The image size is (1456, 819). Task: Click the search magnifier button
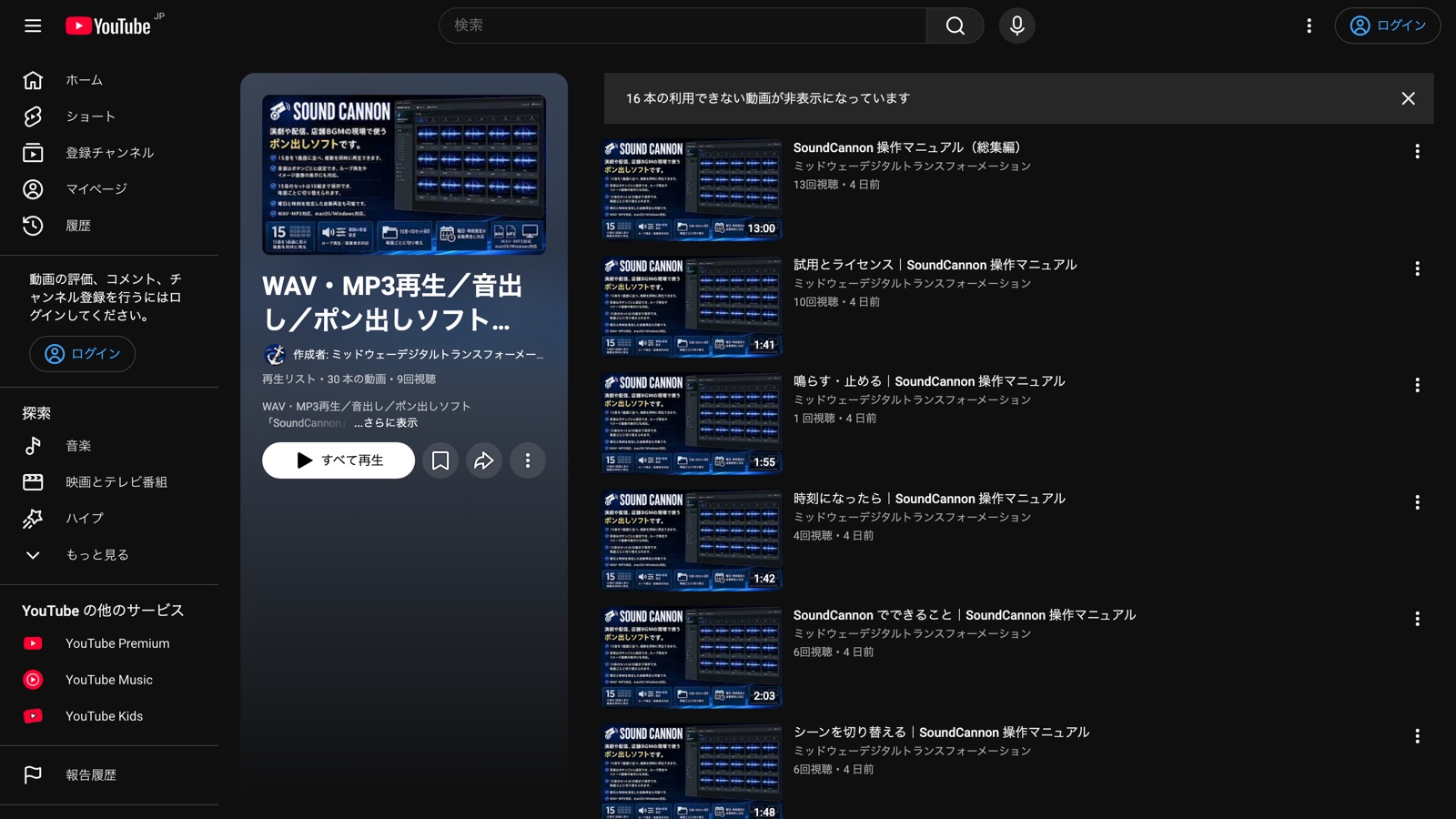pos(955,25)
